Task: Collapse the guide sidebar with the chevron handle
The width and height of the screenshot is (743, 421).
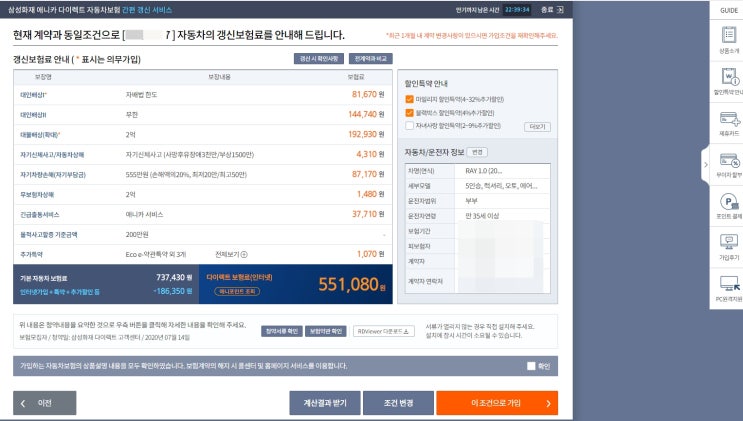Action: coord(705,165)
